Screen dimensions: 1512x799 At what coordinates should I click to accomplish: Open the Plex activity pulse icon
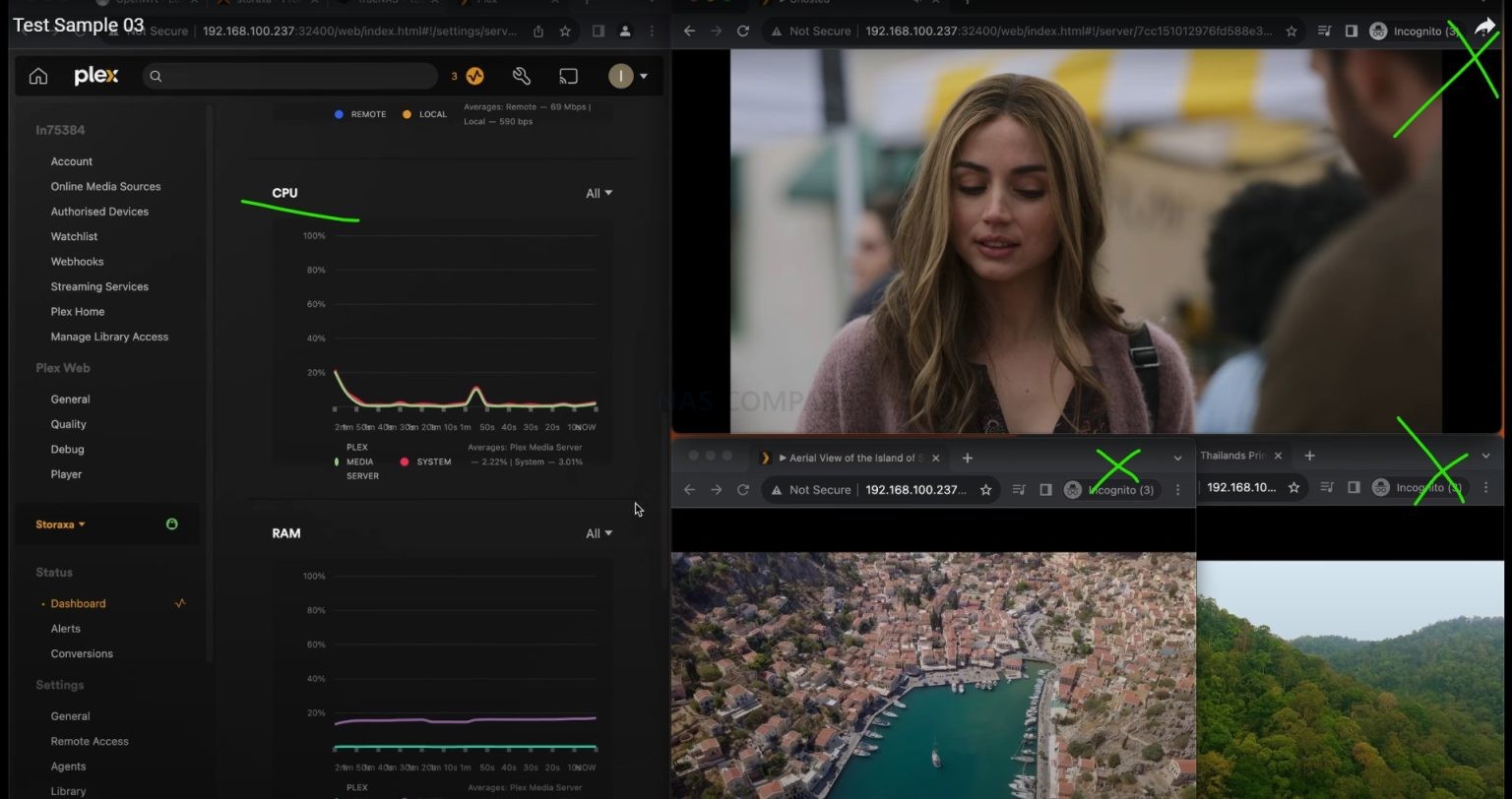(475, 76)
